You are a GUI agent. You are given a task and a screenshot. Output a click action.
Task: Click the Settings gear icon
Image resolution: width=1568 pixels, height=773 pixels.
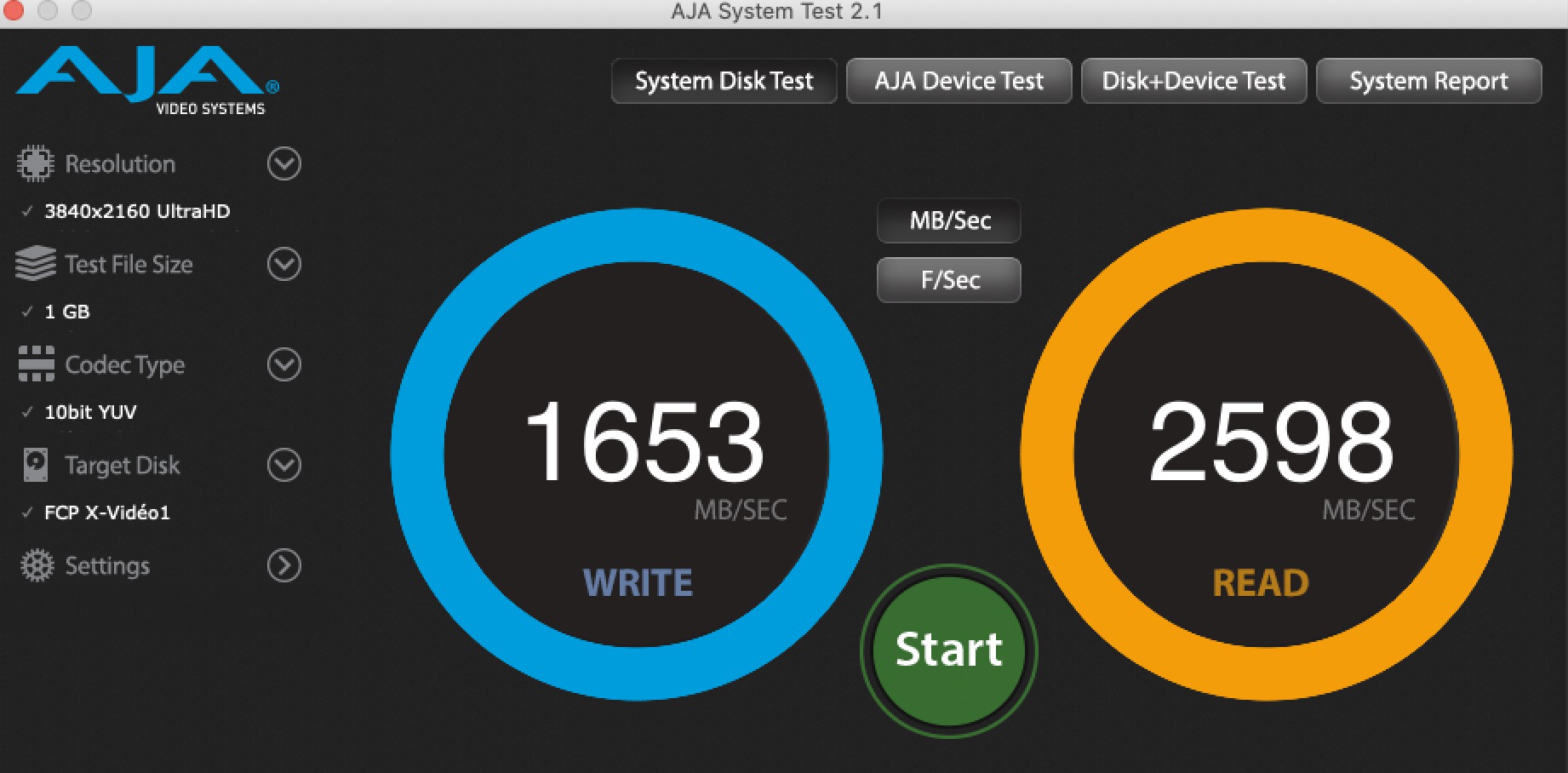coord(37,565)
